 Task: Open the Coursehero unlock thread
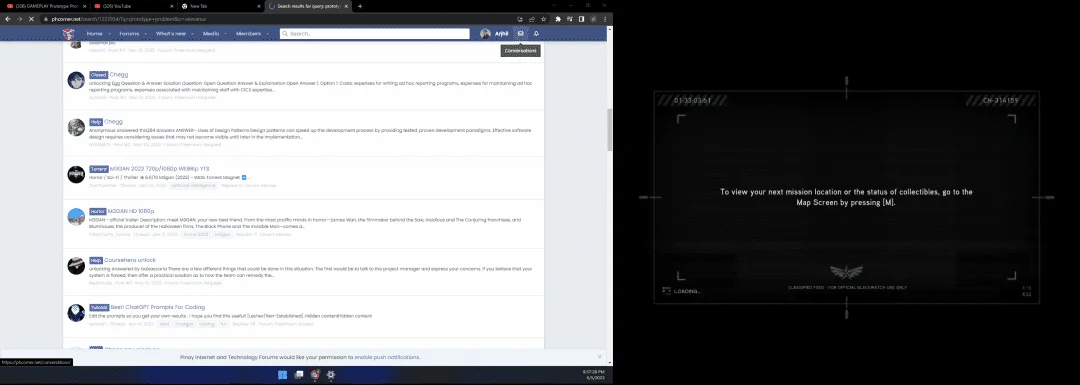[x=130, y=260]
